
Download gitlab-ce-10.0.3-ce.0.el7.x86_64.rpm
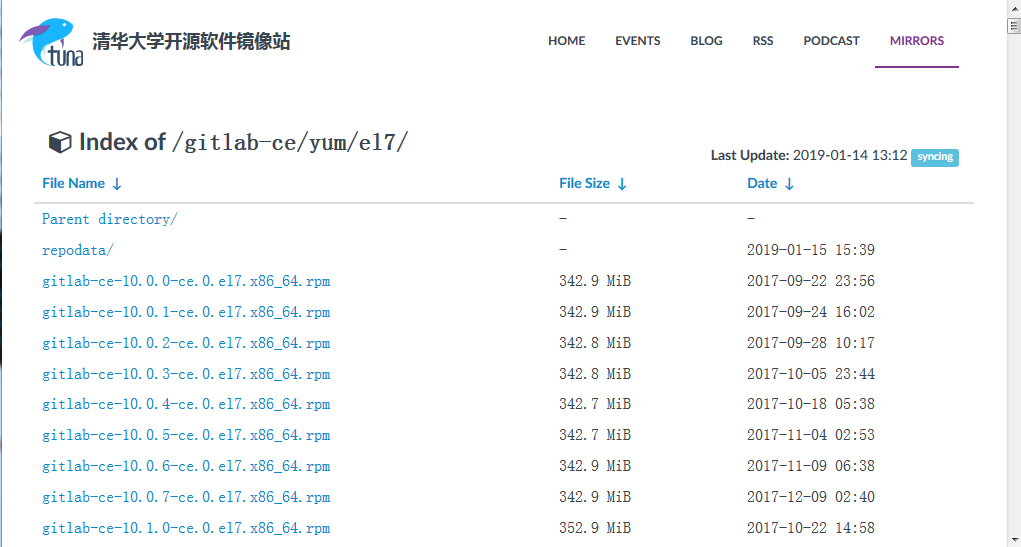tap(186, 374)
